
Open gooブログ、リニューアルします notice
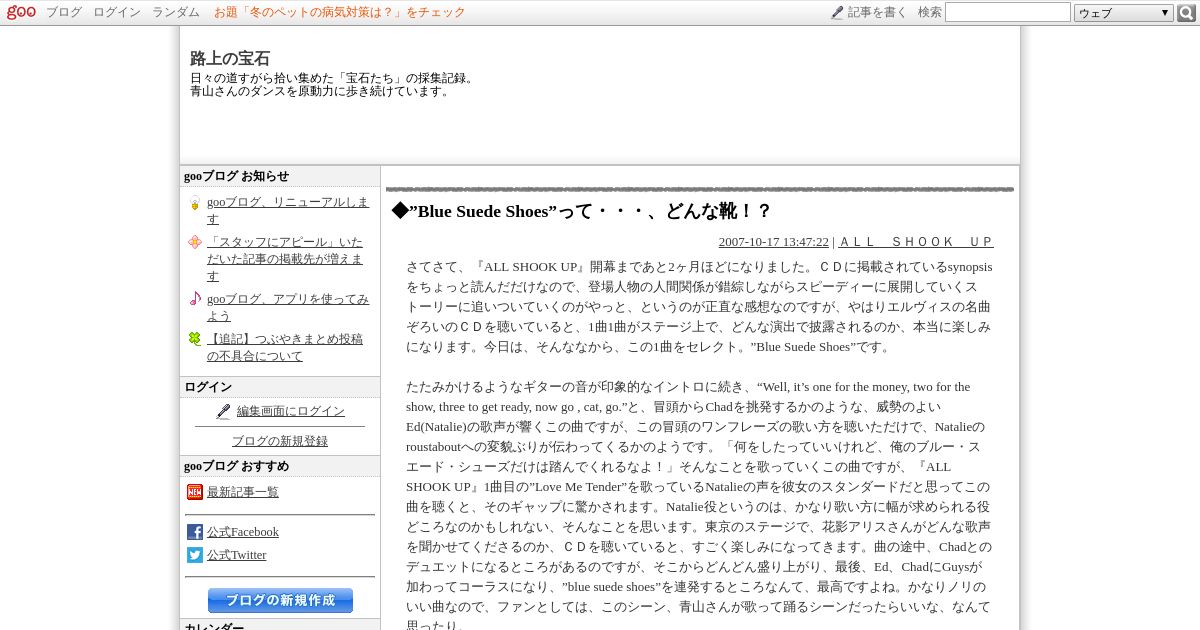pyautogui.click(x=288, y=210)
